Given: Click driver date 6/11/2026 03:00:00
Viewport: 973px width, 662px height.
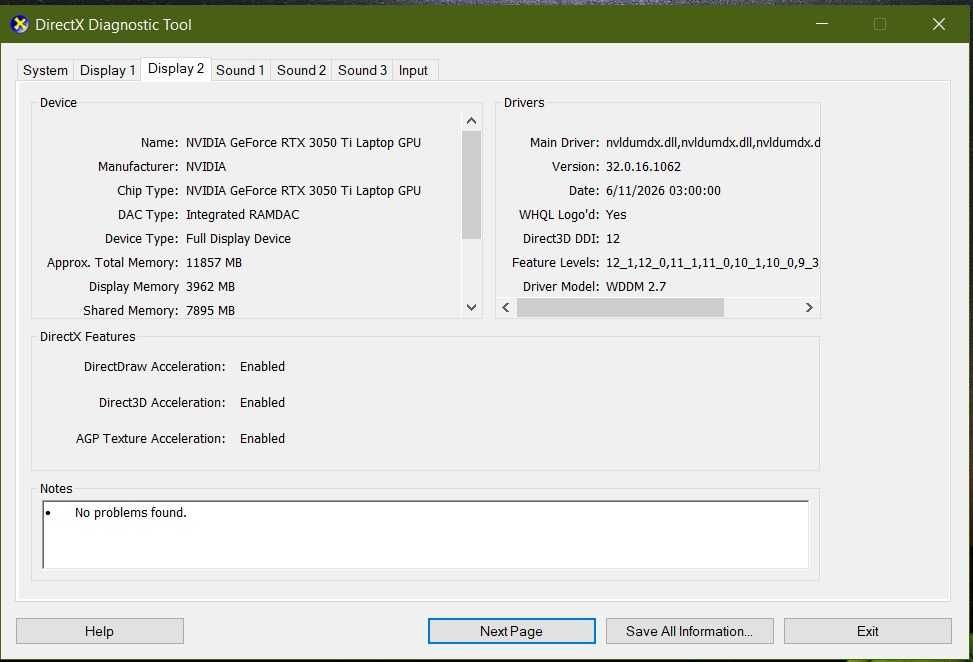Looking at the screenshot, I should click(663, 191).
